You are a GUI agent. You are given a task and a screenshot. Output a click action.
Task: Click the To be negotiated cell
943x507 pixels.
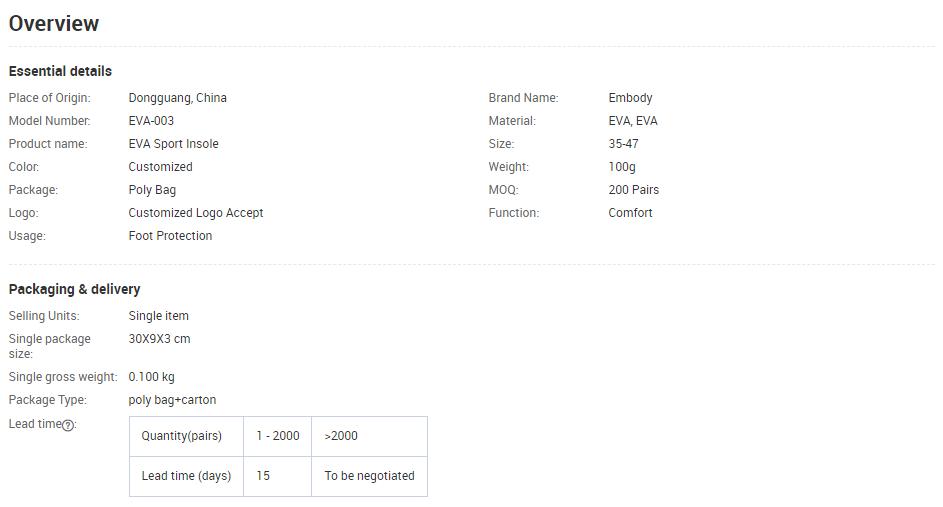pyautogui.click(x=369, y=476)
